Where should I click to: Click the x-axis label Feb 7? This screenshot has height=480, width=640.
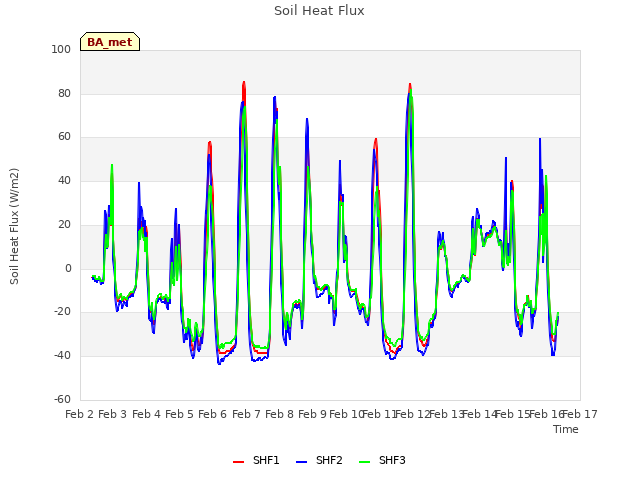click(246, 414)
